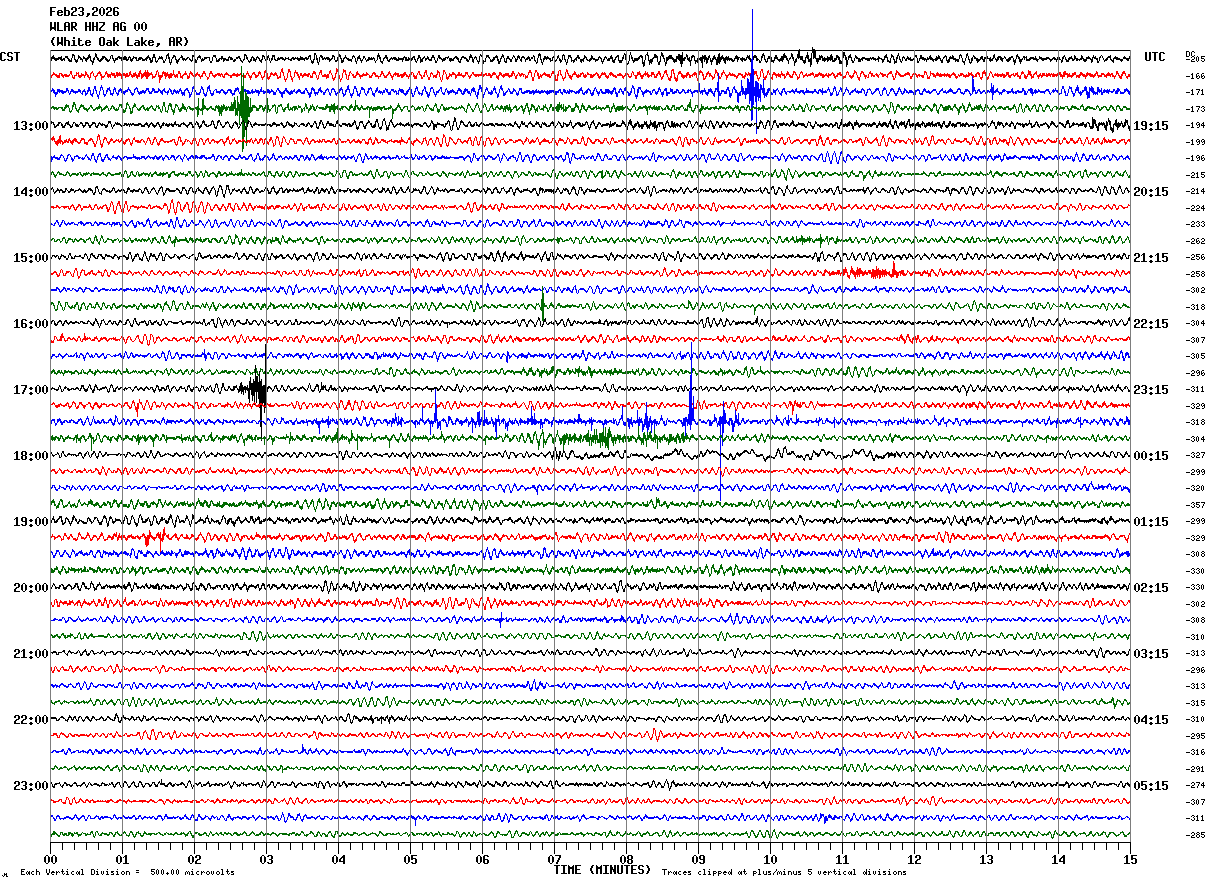The width and height of the screenshot is (1210, 886).
Task: Click the Feb23,2026 date header
Action: (x=84, y=12)
